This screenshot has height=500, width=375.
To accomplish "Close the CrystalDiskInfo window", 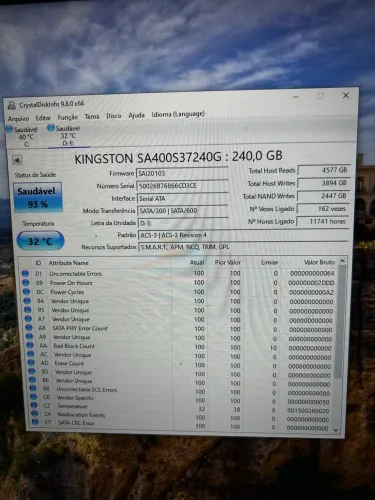I will pos(346,95).
